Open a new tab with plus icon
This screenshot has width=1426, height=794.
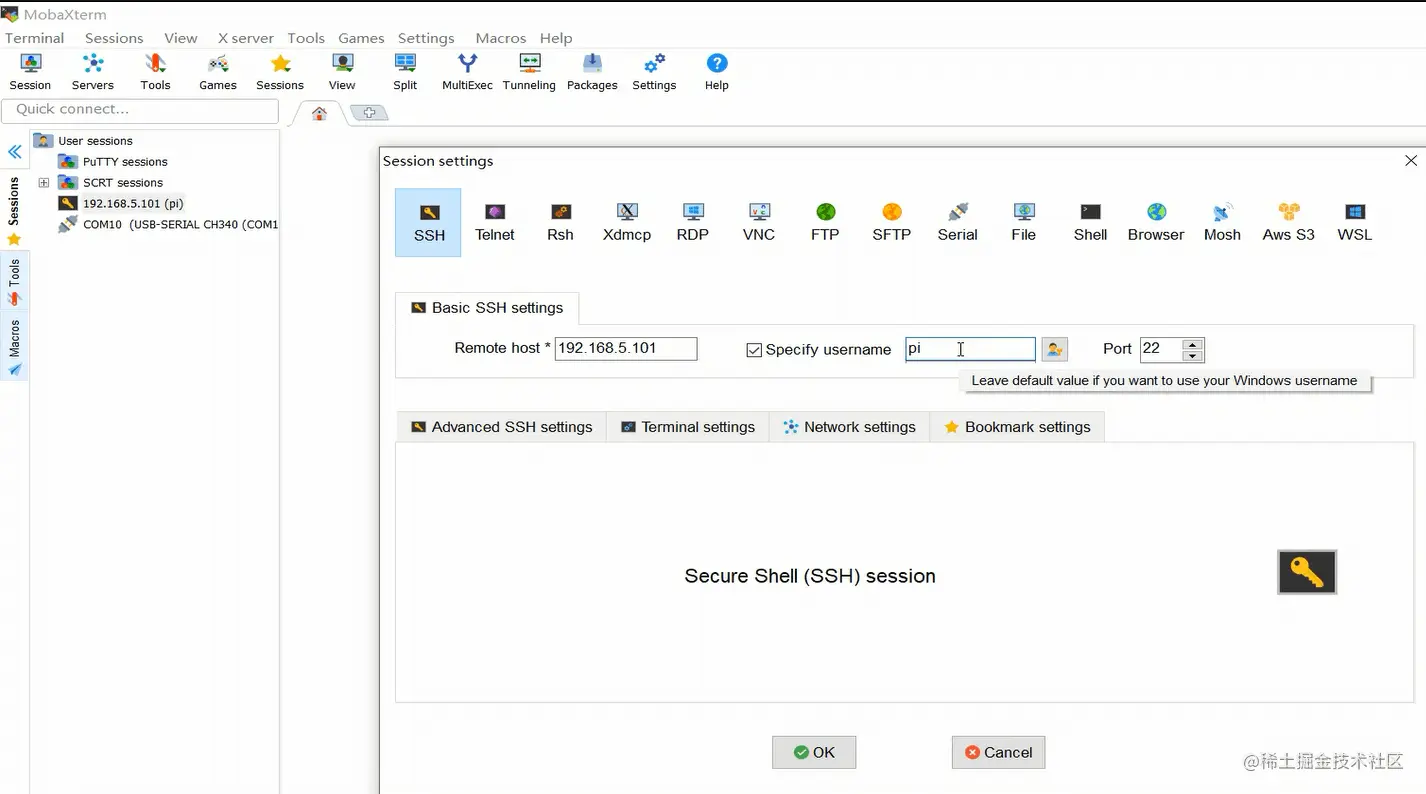pos(369,113)
